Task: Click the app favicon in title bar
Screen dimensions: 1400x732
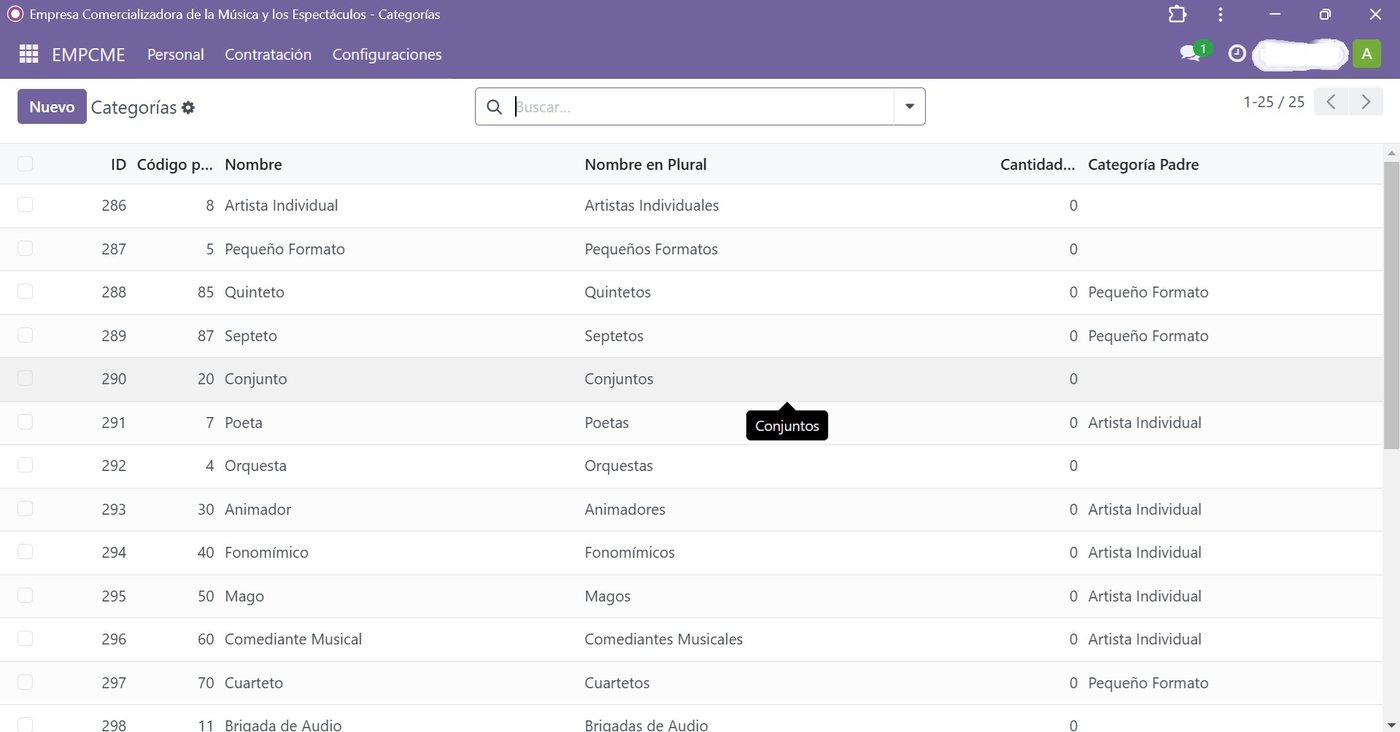Action: click(x=15, y=15)
